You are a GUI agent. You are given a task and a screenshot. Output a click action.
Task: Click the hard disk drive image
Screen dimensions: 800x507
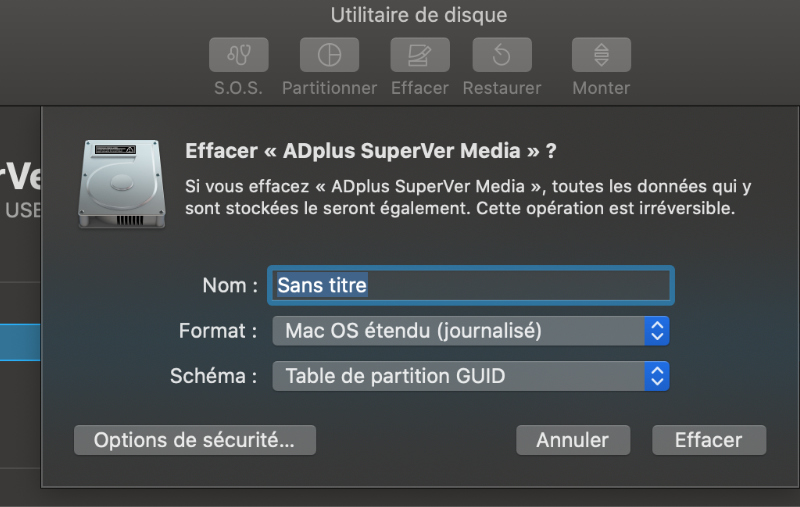[x=122, y=184]
